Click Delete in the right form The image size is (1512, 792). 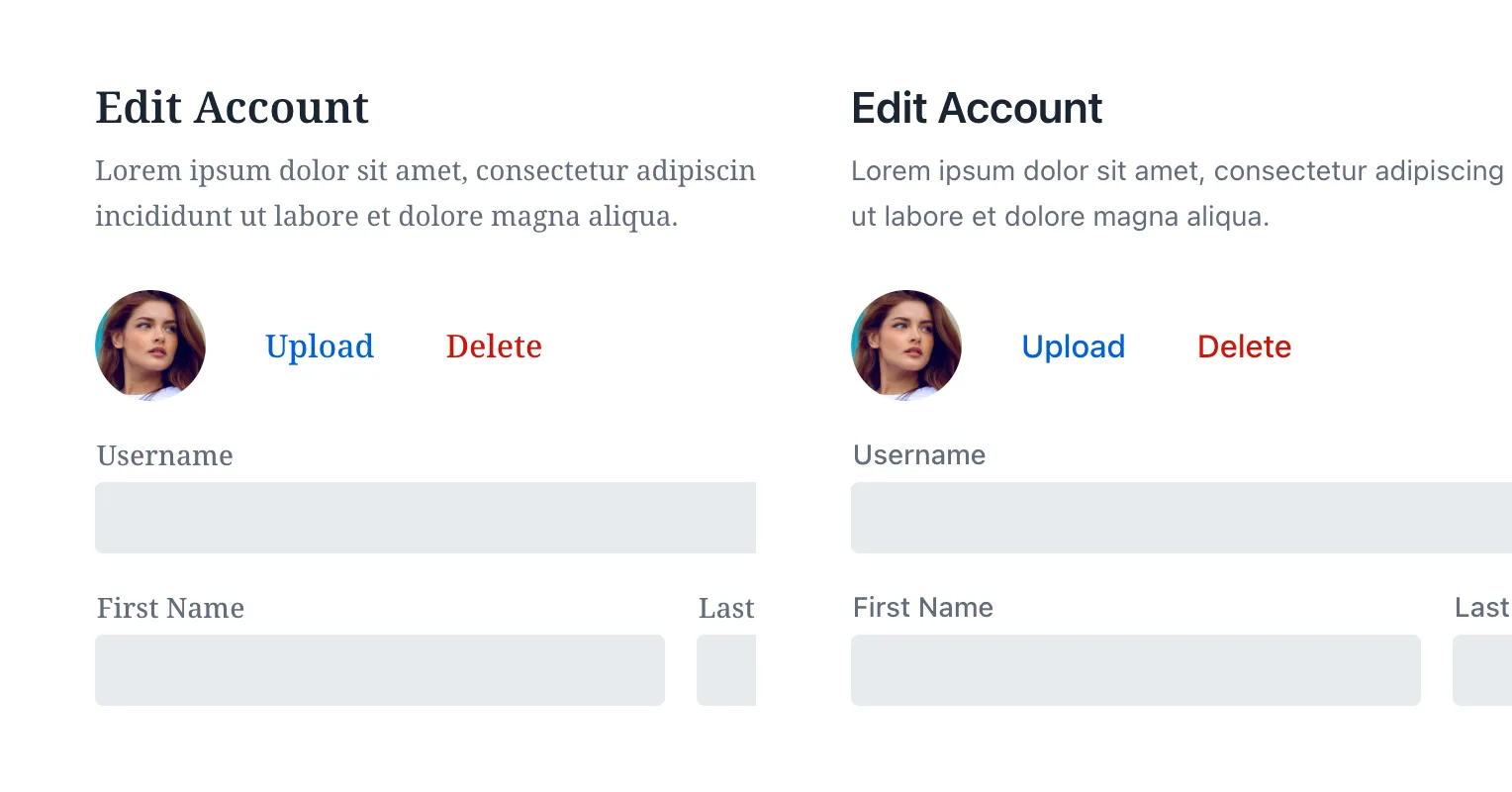point(1244,346)
